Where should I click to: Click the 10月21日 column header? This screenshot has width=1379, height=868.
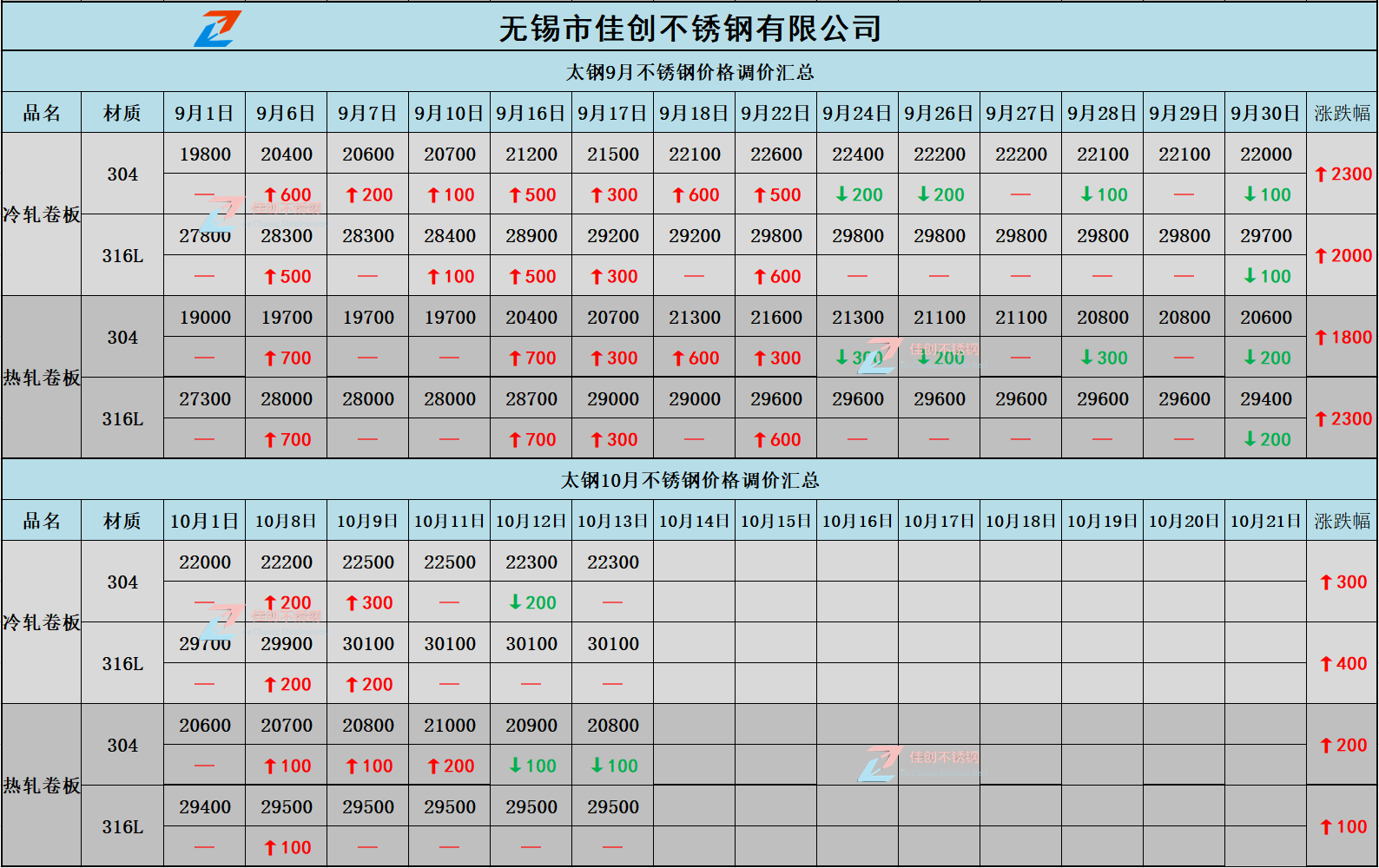pos(1266,521)
